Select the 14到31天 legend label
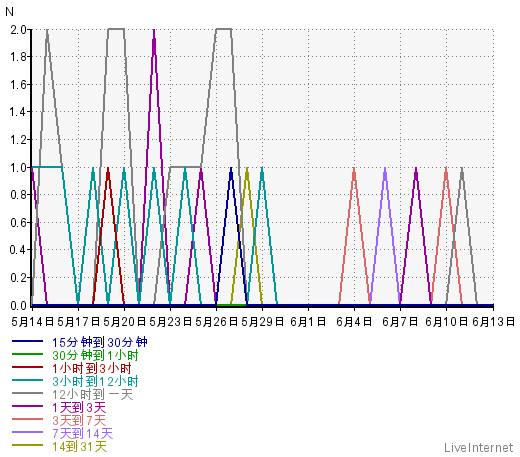The image size is (520, 457). [80, 447]
